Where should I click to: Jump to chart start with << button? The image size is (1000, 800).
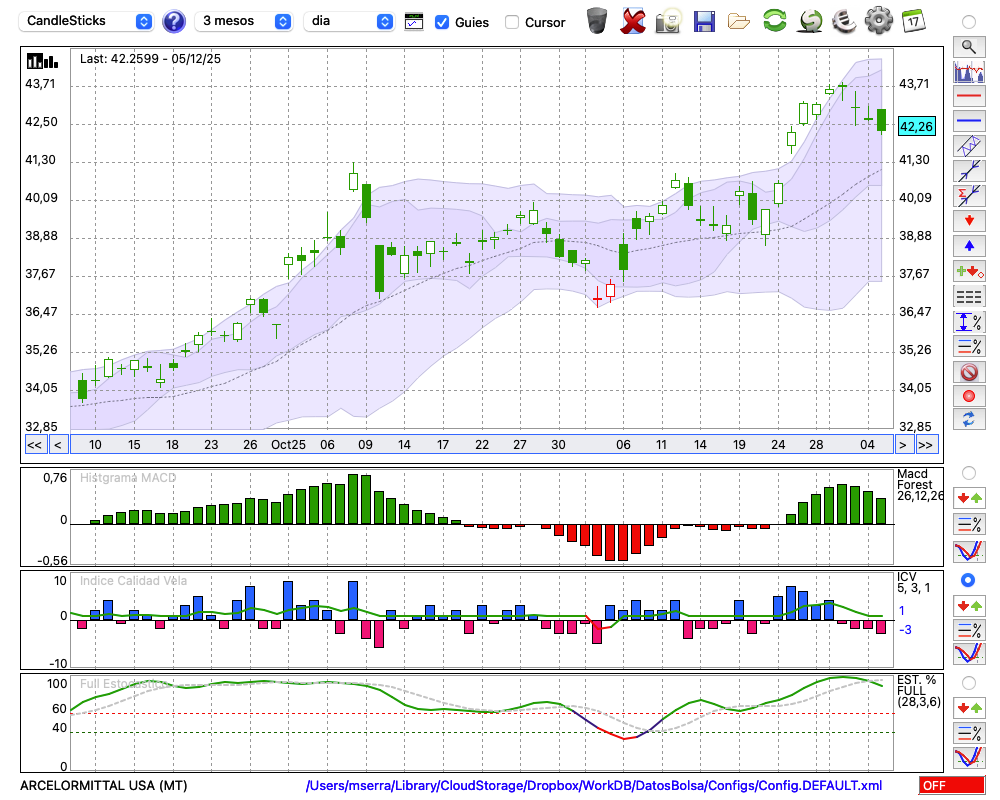(x=34, y=445)
